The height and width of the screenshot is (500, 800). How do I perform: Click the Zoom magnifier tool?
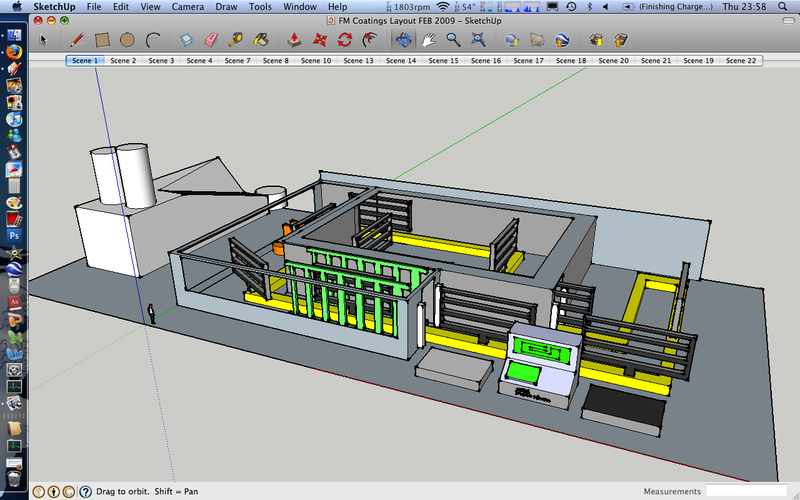[x=453, y=40]
